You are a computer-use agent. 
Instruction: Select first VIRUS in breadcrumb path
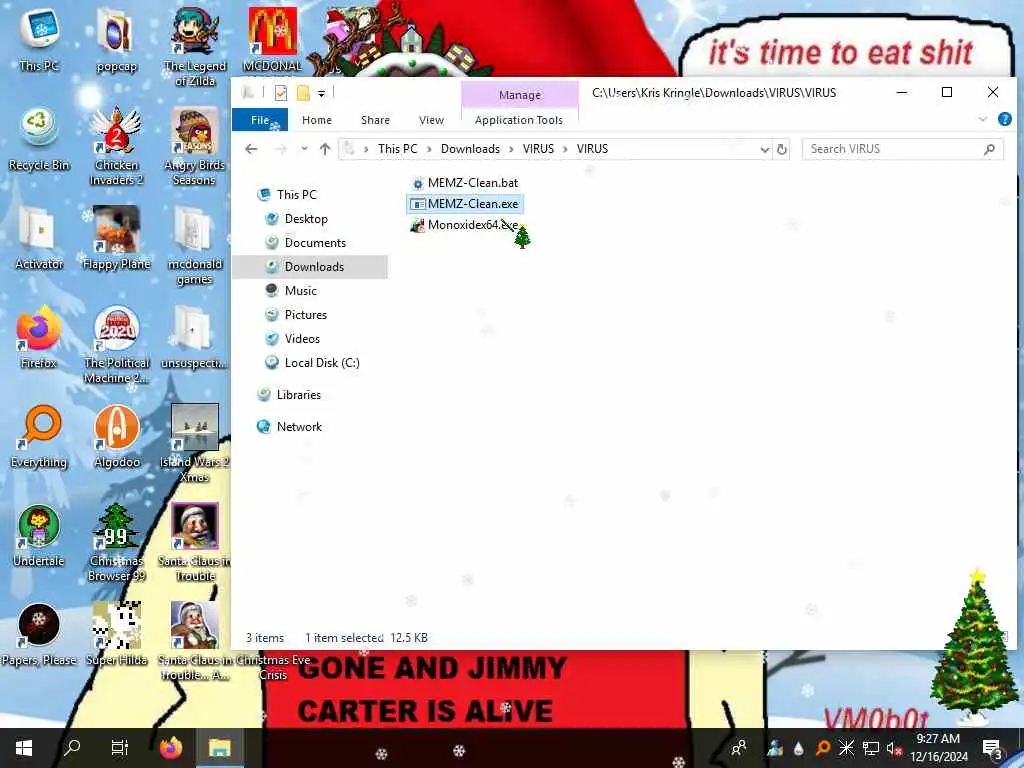coord(538,149)
